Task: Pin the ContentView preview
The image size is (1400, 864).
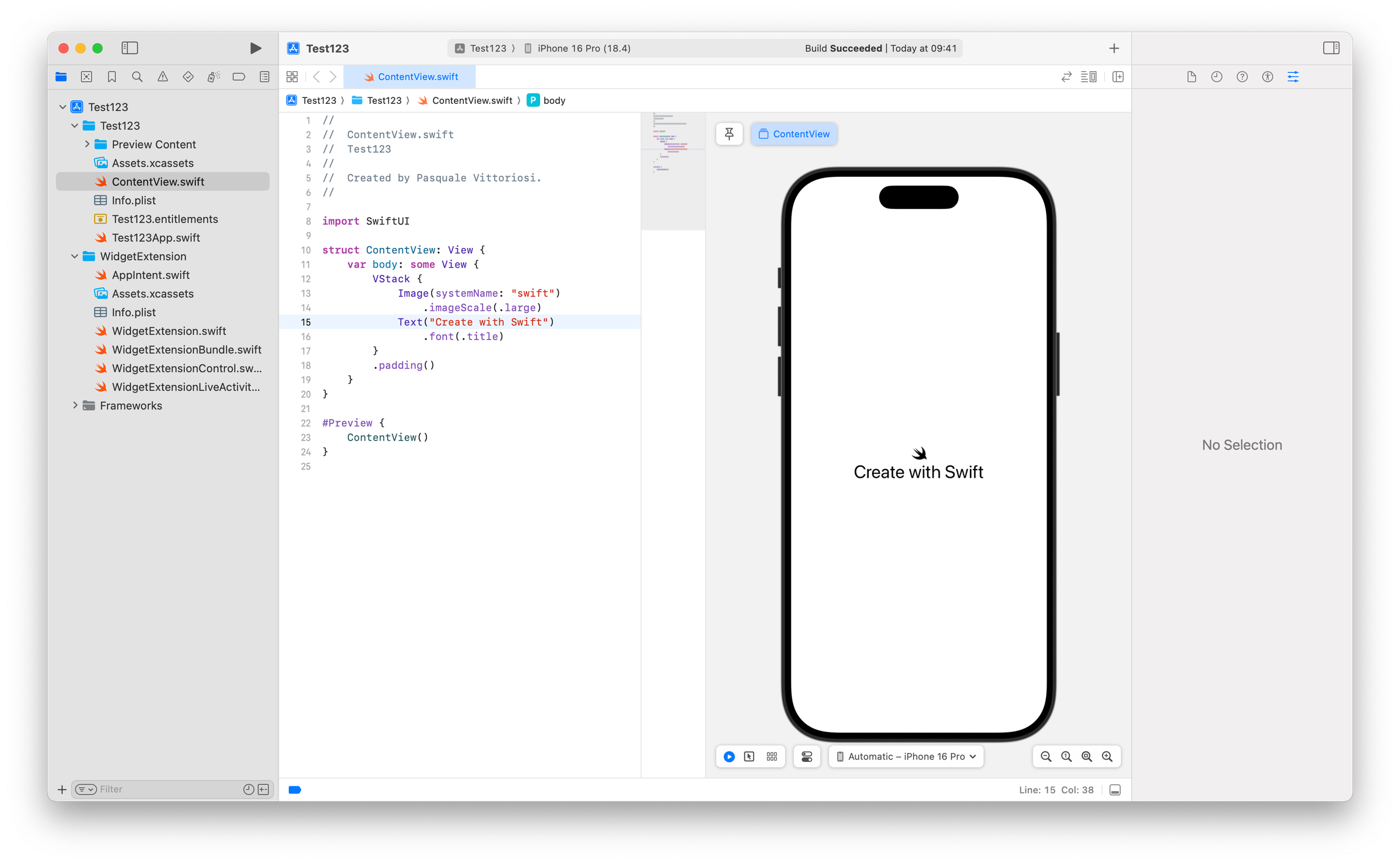Action: pos(729,134)
